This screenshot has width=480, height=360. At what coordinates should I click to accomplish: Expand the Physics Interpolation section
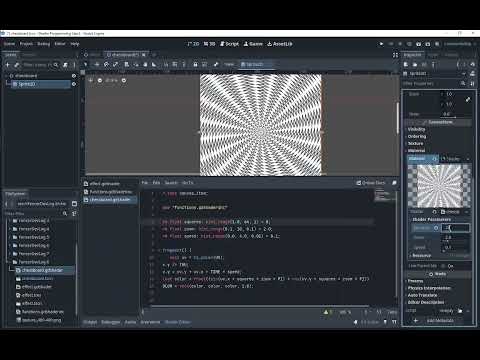tap(429, 288)
